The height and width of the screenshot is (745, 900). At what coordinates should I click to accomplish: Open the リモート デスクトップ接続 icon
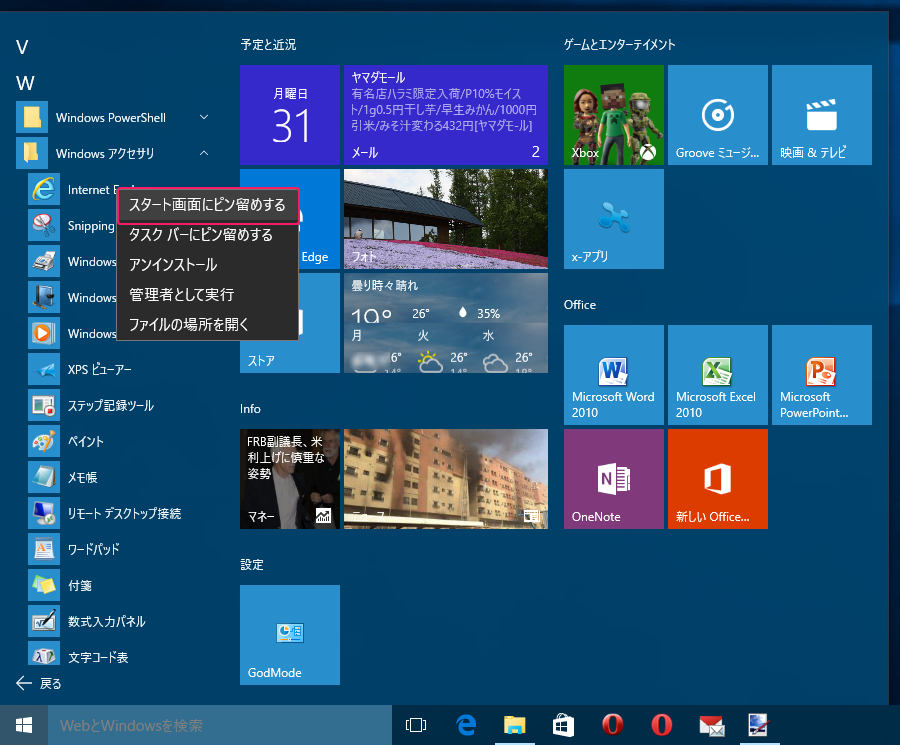click(x=44, y=513)
